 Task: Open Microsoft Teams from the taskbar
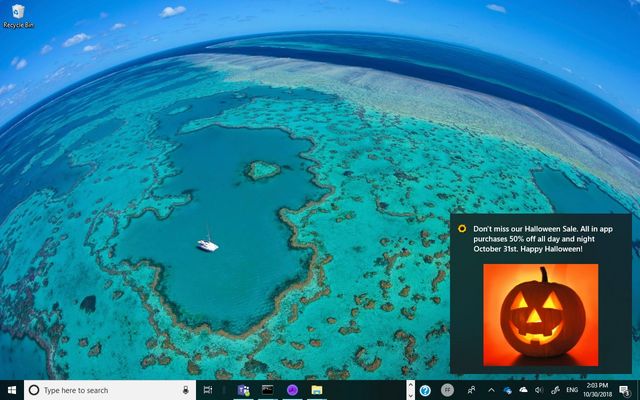244,391
